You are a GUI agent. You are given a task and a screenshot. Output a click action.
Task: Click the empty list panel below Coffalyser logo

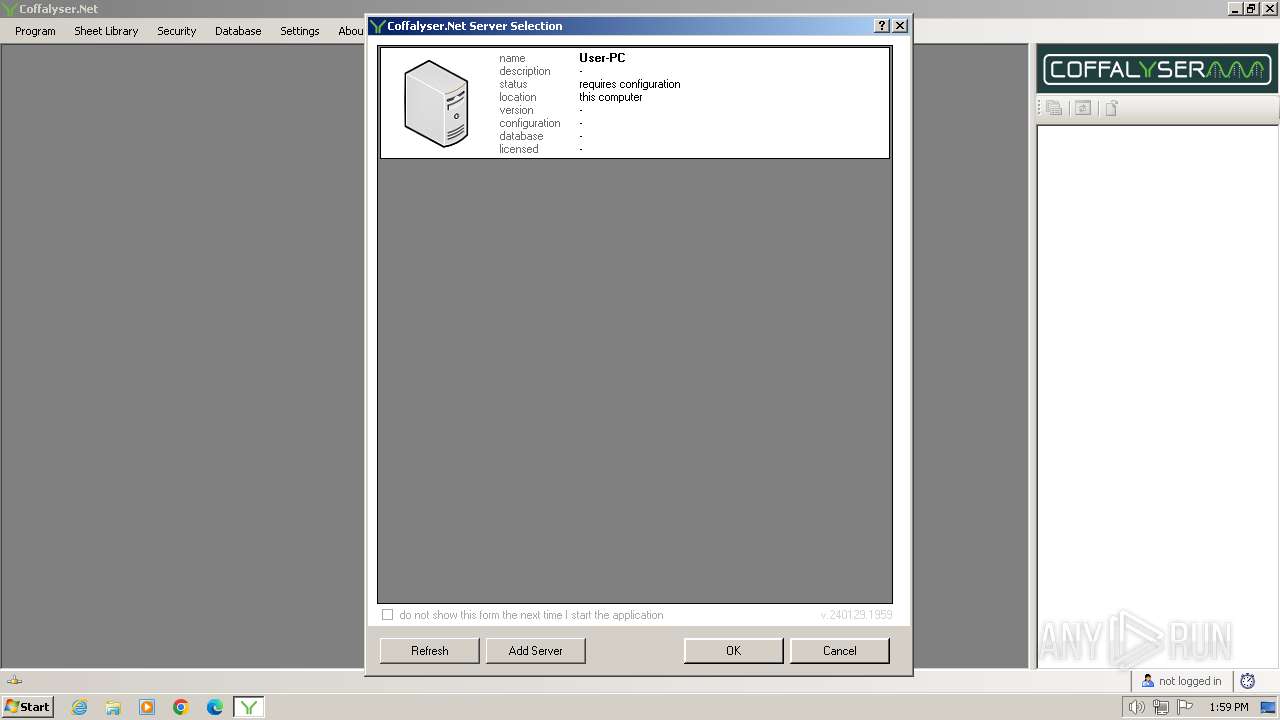point(1157,395)
